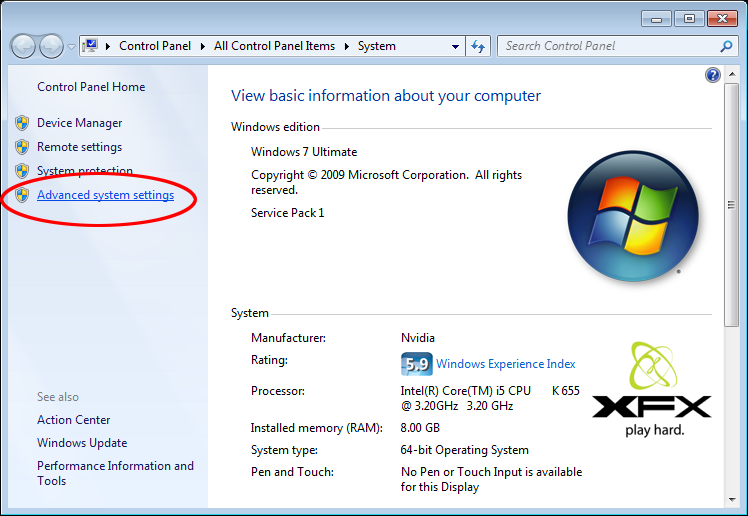Click shield icon next to Remote settings
Screen dimensions: 748x516
click(x=22, y=147)
